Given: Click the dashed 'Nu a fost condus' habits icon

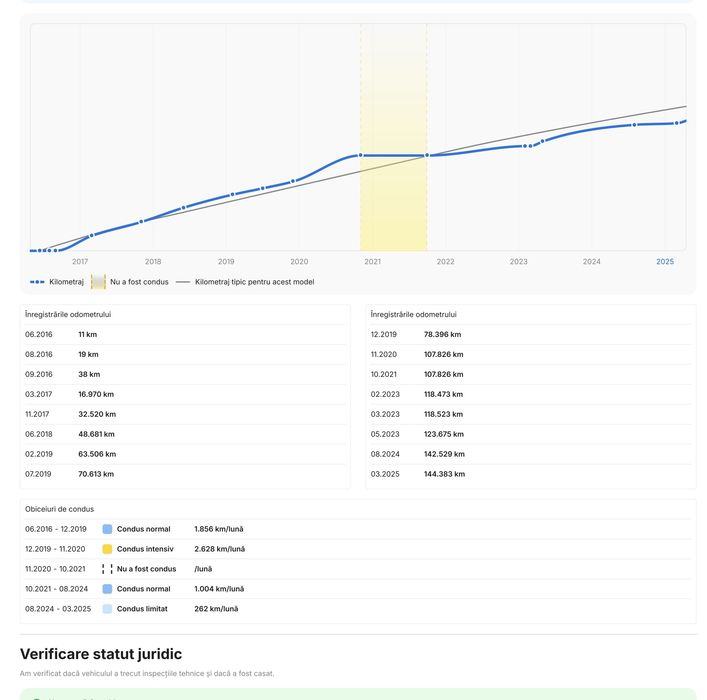Looking at the screenshot, I should (x=107, y=569).
